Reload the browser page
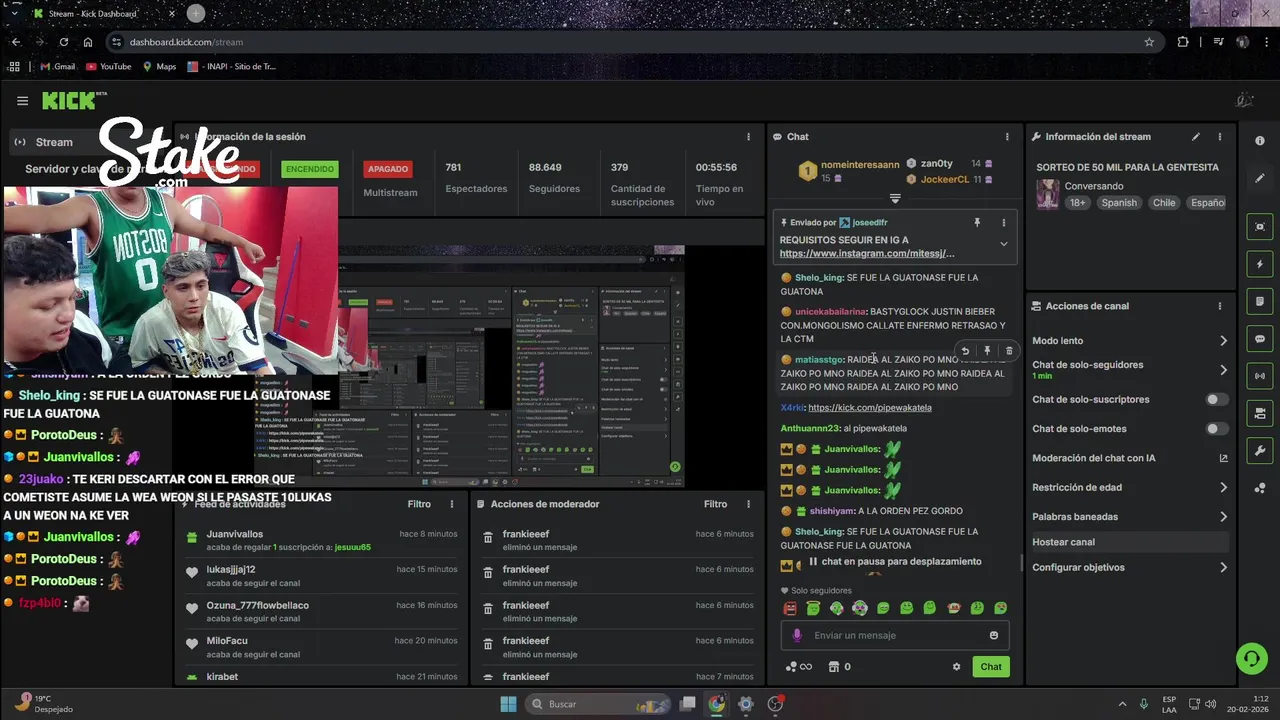The width and height of the screenshot is (1280, 720). pyautogui.click(x=64, y=42)
